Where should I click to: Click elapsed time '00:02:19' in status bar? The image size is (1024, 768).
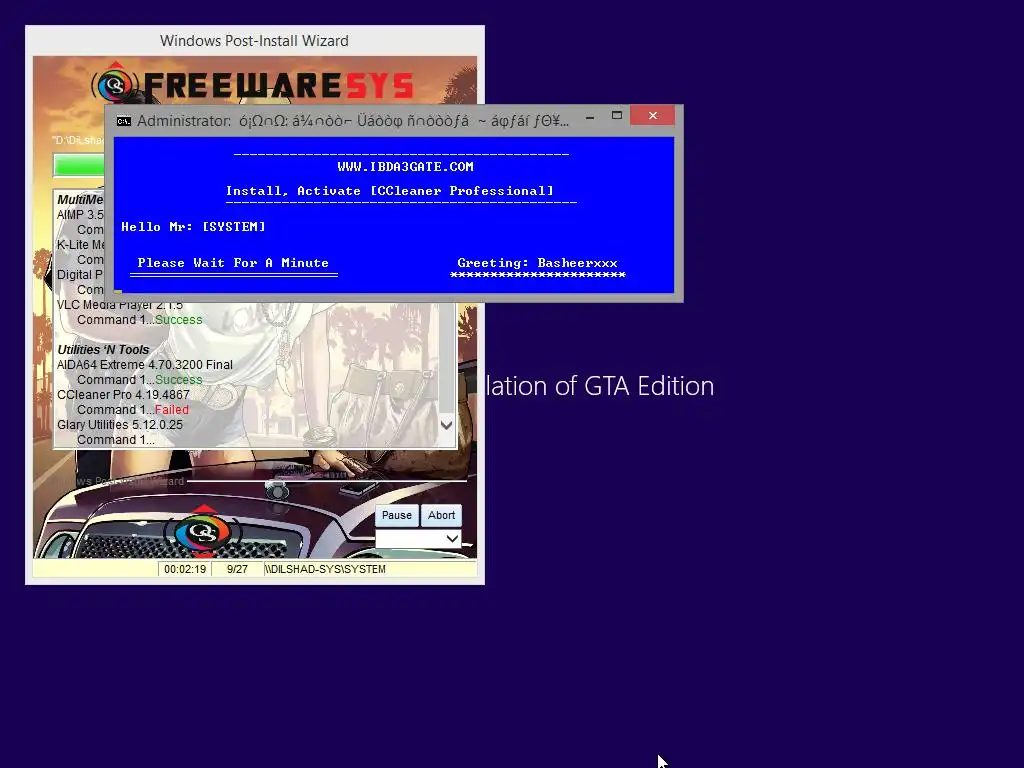click(x=185, y=569)
